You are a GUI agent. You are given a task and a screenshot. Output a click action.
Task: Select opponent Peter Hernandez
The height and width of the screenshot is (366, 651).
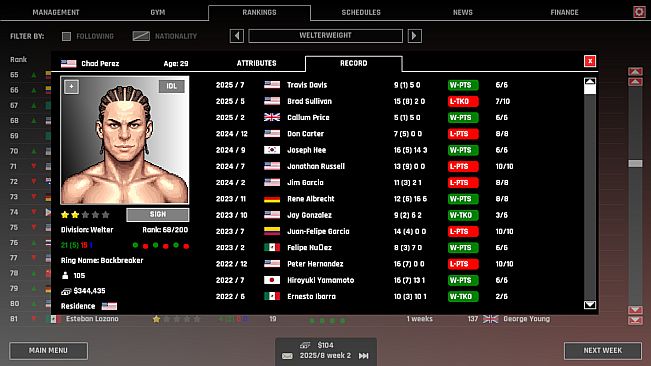click(x=315, y=264)
